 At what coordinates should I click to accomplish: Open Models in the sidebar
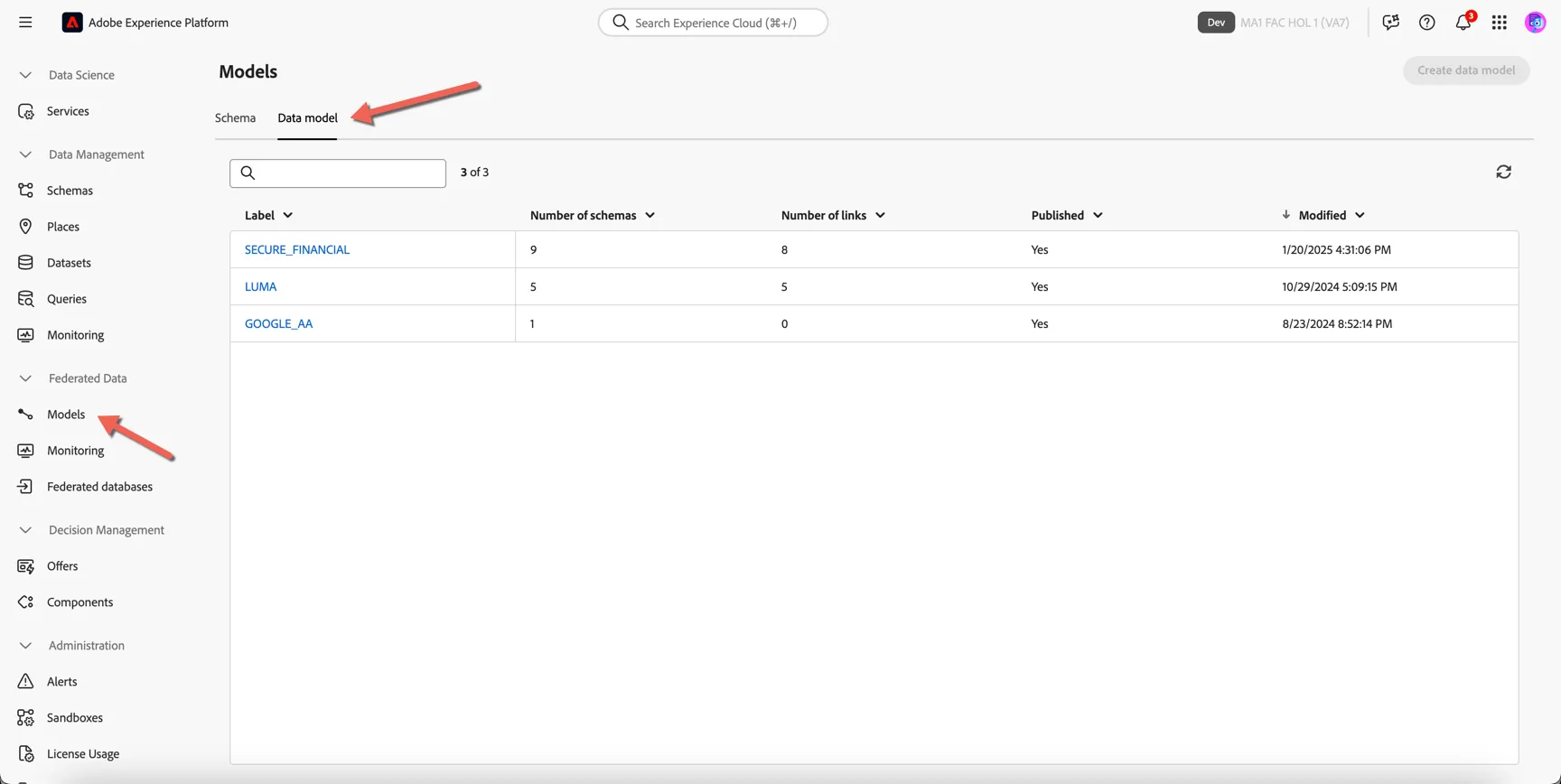(x=66, y=415)
